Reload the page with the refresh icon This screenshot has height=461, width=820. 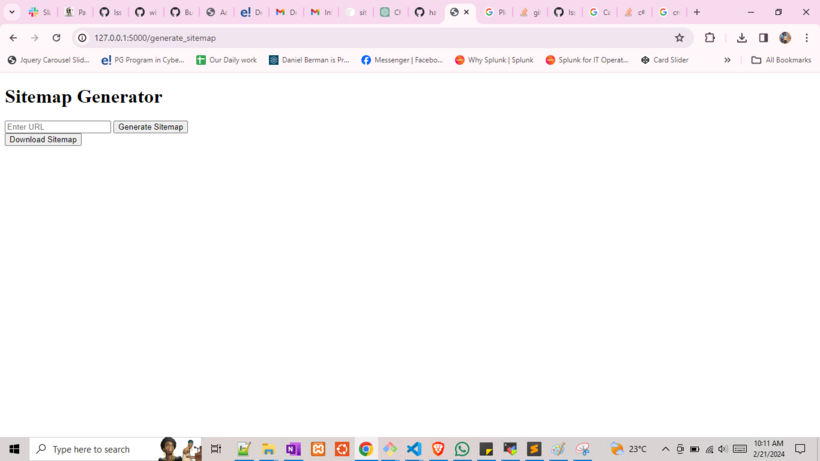click(x=56, y=38)
